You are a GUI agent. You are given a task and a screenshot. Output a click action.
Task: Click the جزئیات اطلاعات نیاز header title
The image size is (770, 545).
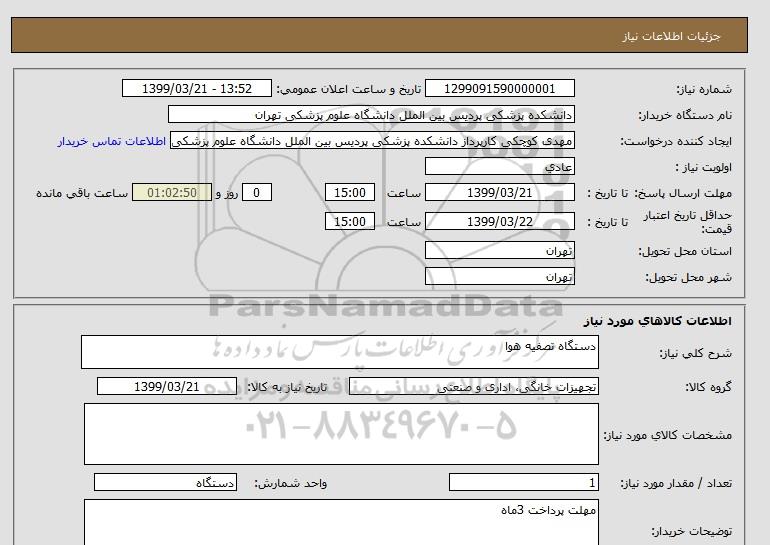(671, 36)
